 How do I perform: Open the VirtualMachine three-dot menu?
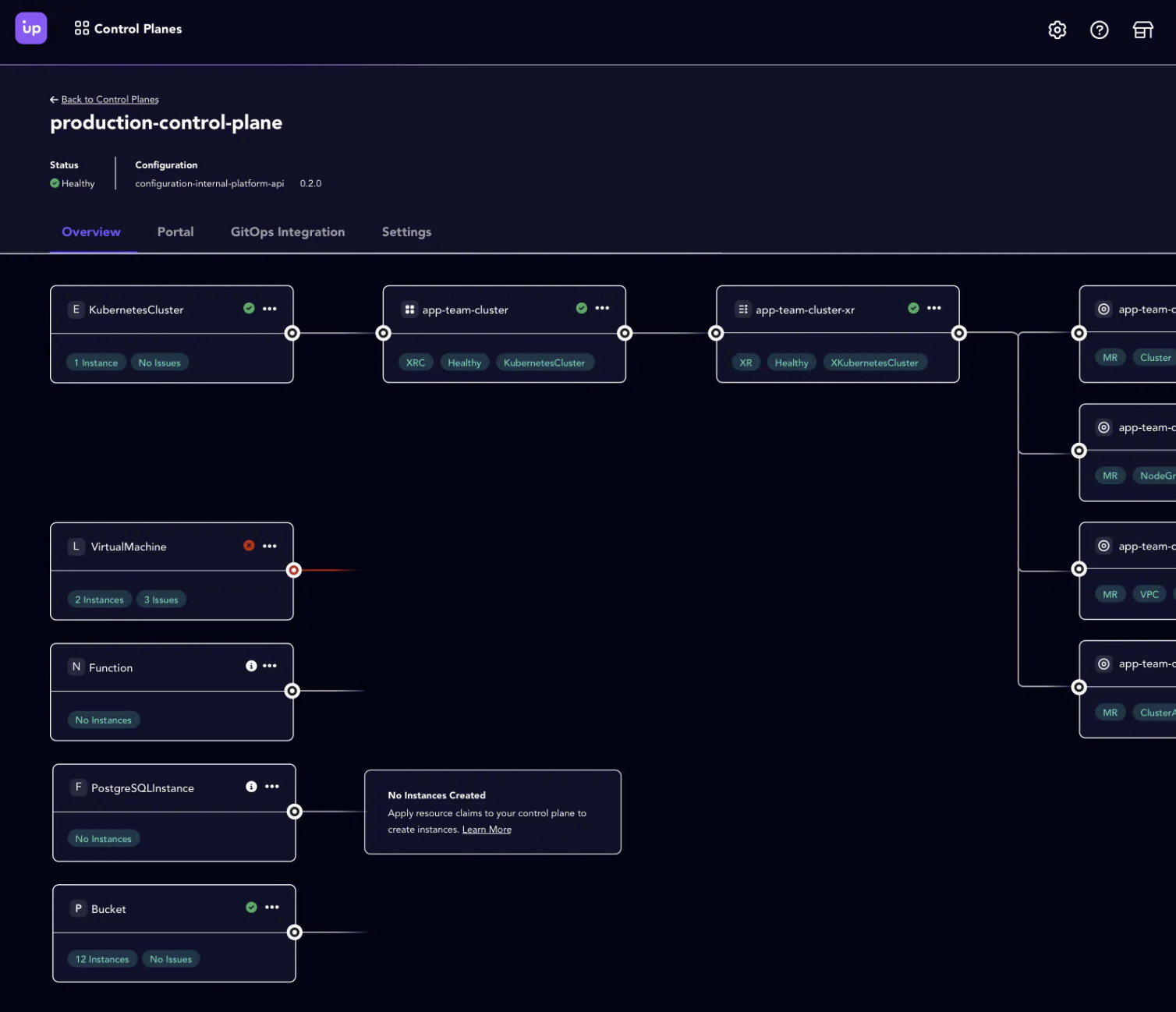(270, 546)
